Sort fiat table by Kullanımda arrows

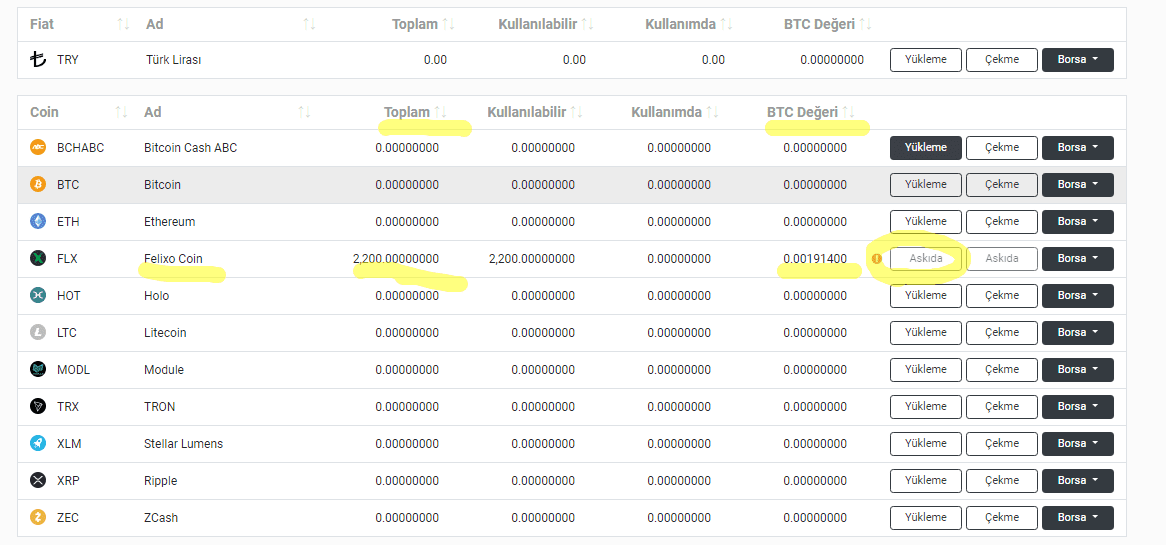point(727,25)
